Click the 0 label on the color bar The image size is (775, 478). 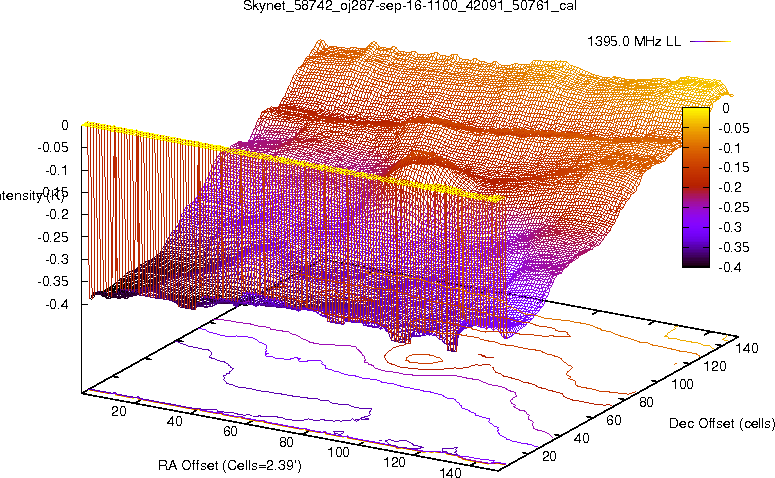pos(726,108)
